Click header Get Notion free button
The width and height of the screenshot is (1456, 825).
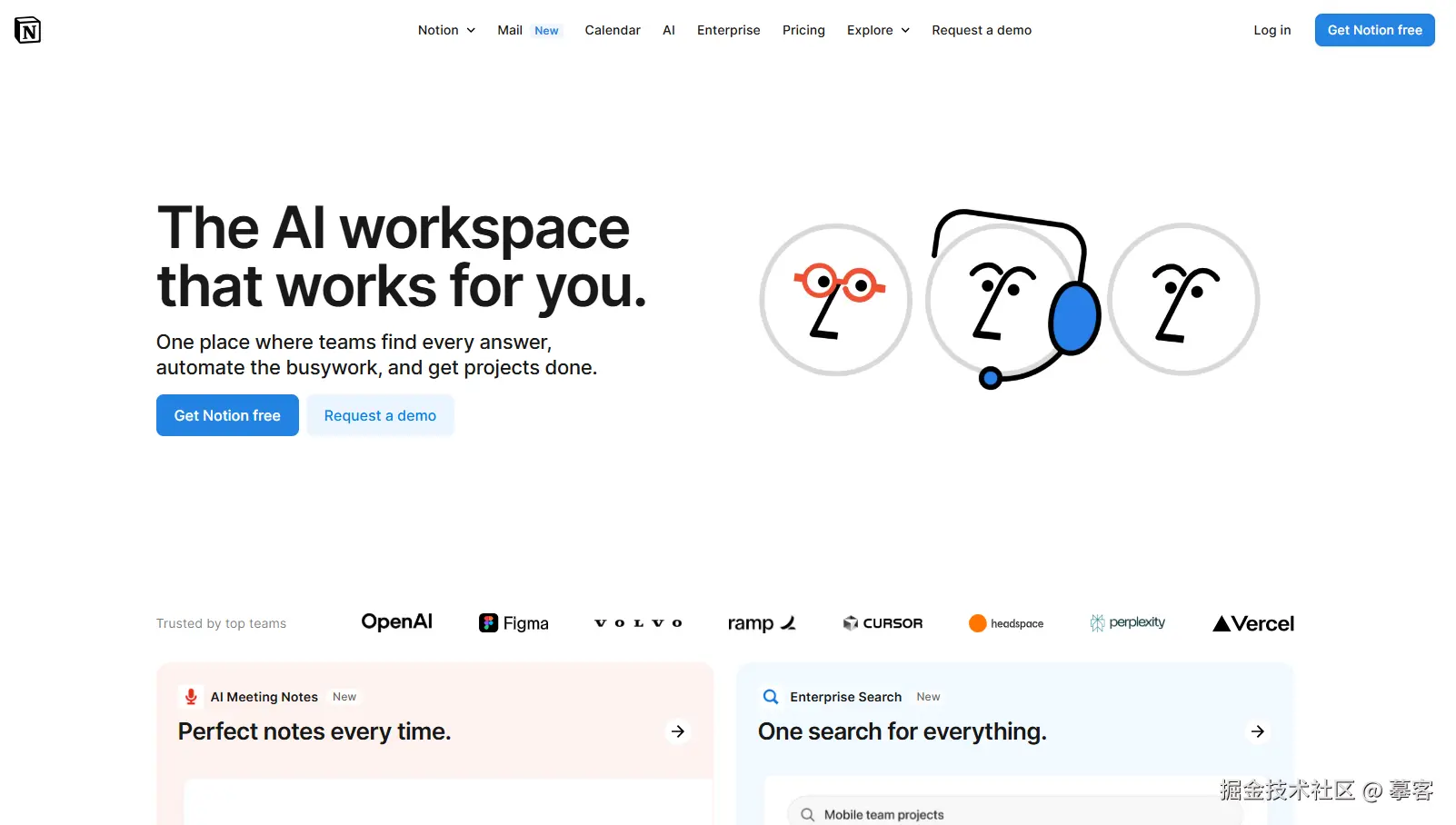[1374, 30]
